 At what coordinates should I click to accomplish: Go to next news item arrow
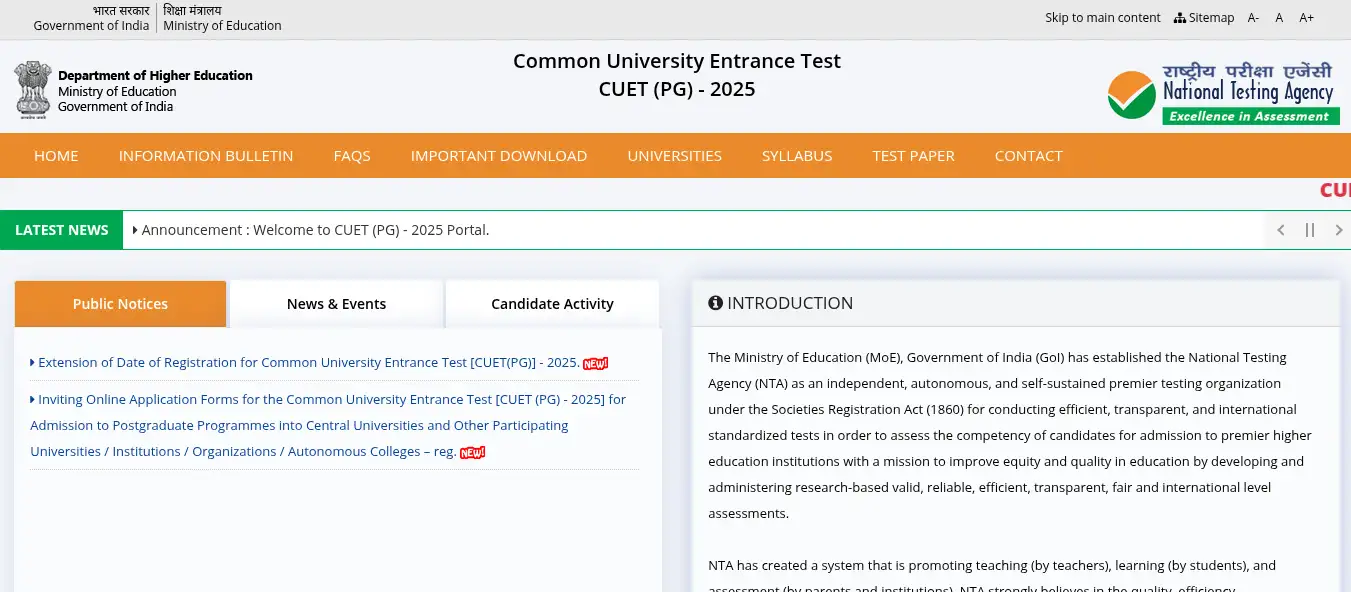(x=1338, y=230)
